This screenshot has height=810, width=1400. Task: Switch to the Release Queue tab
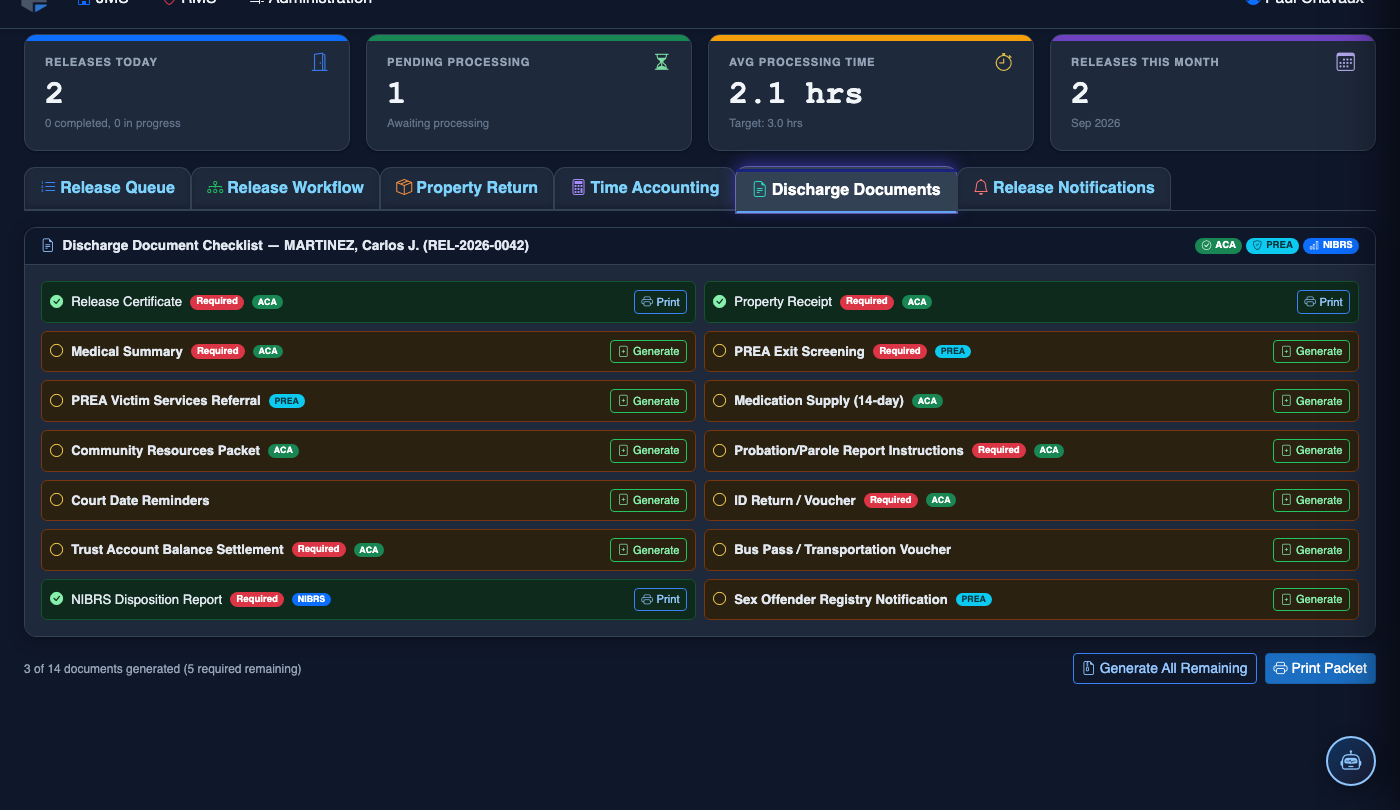point(108,188)
